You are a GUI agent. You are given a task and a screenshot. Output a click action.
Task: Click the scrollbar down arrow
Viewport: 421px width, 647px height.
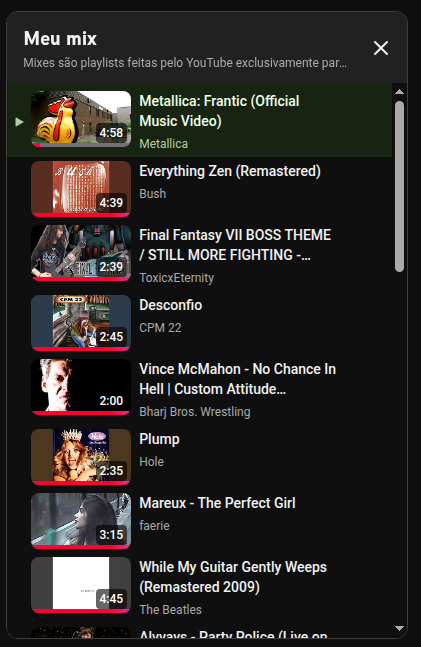click(399, 628)
